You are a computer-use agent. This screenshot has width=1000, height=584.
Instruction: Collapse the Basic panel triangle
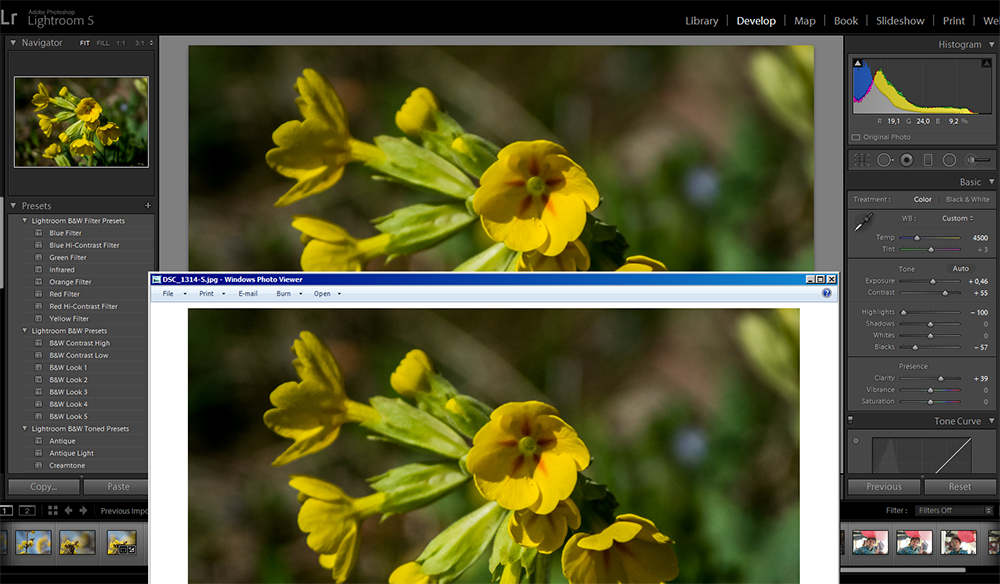tap(991, 182)
